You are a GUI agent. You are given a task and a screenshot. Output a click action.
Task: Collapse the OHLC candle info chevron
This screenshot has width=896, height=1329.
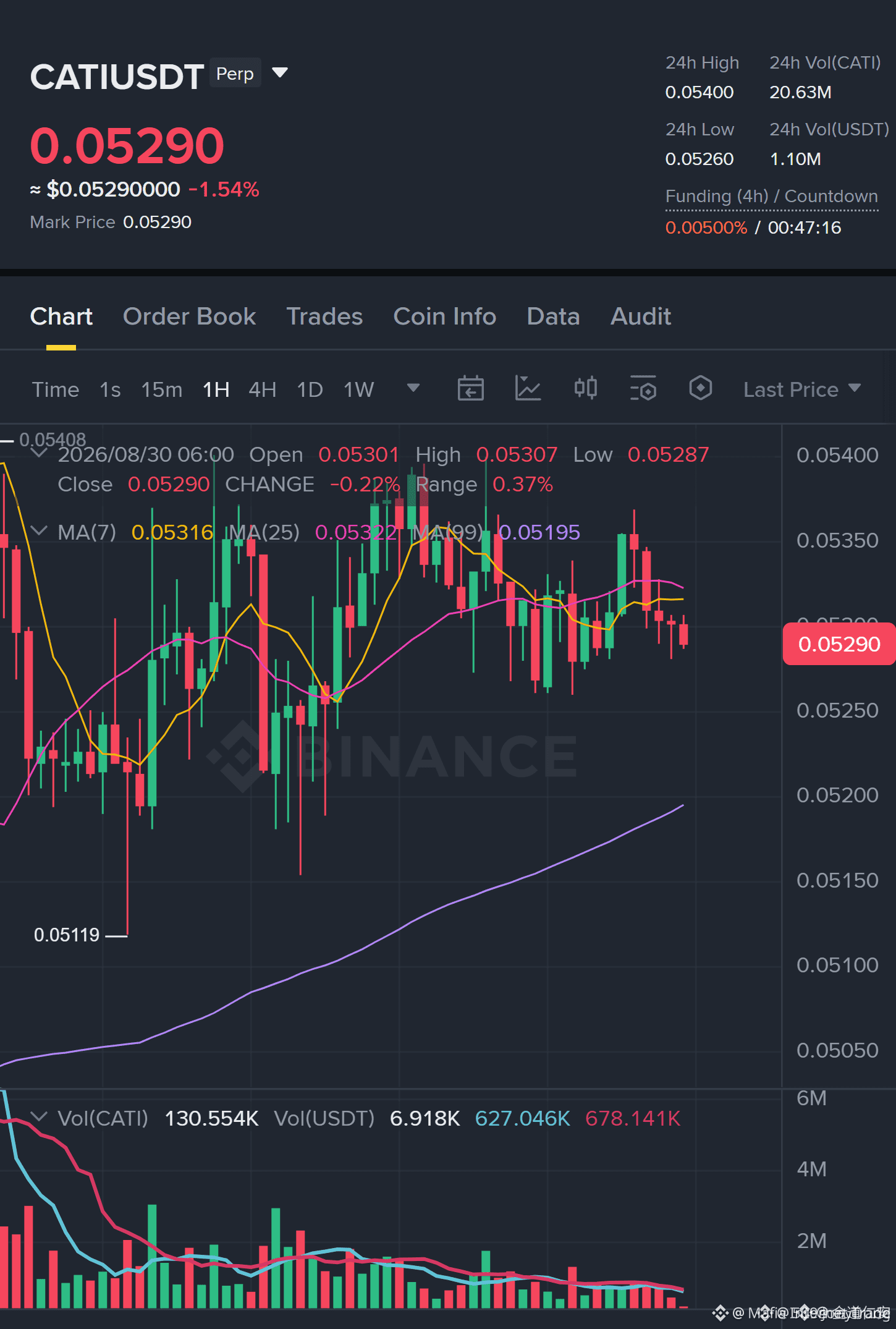[39, 454]
